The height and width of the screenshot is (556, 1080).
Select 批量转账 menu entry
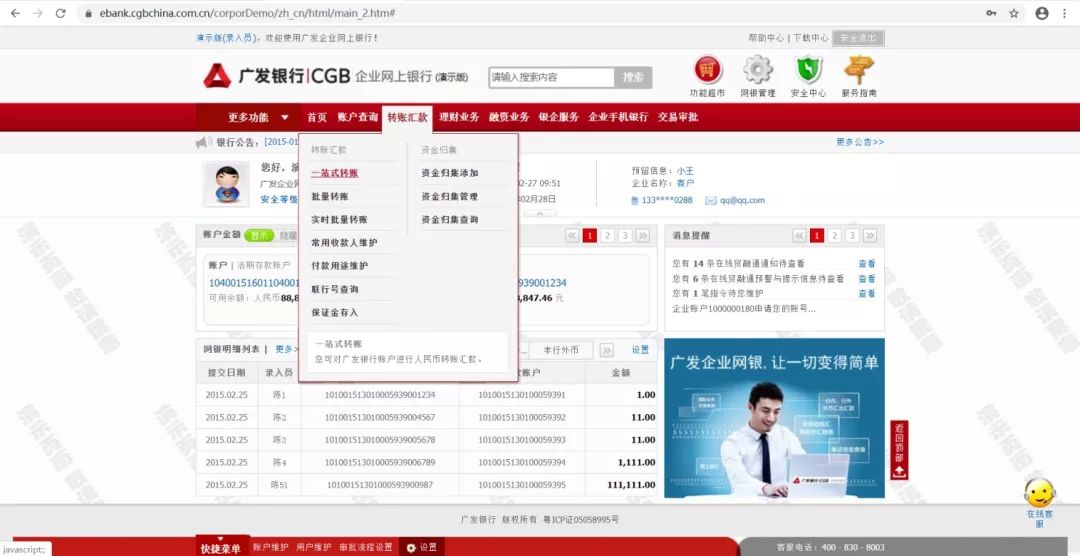[330, 196]
